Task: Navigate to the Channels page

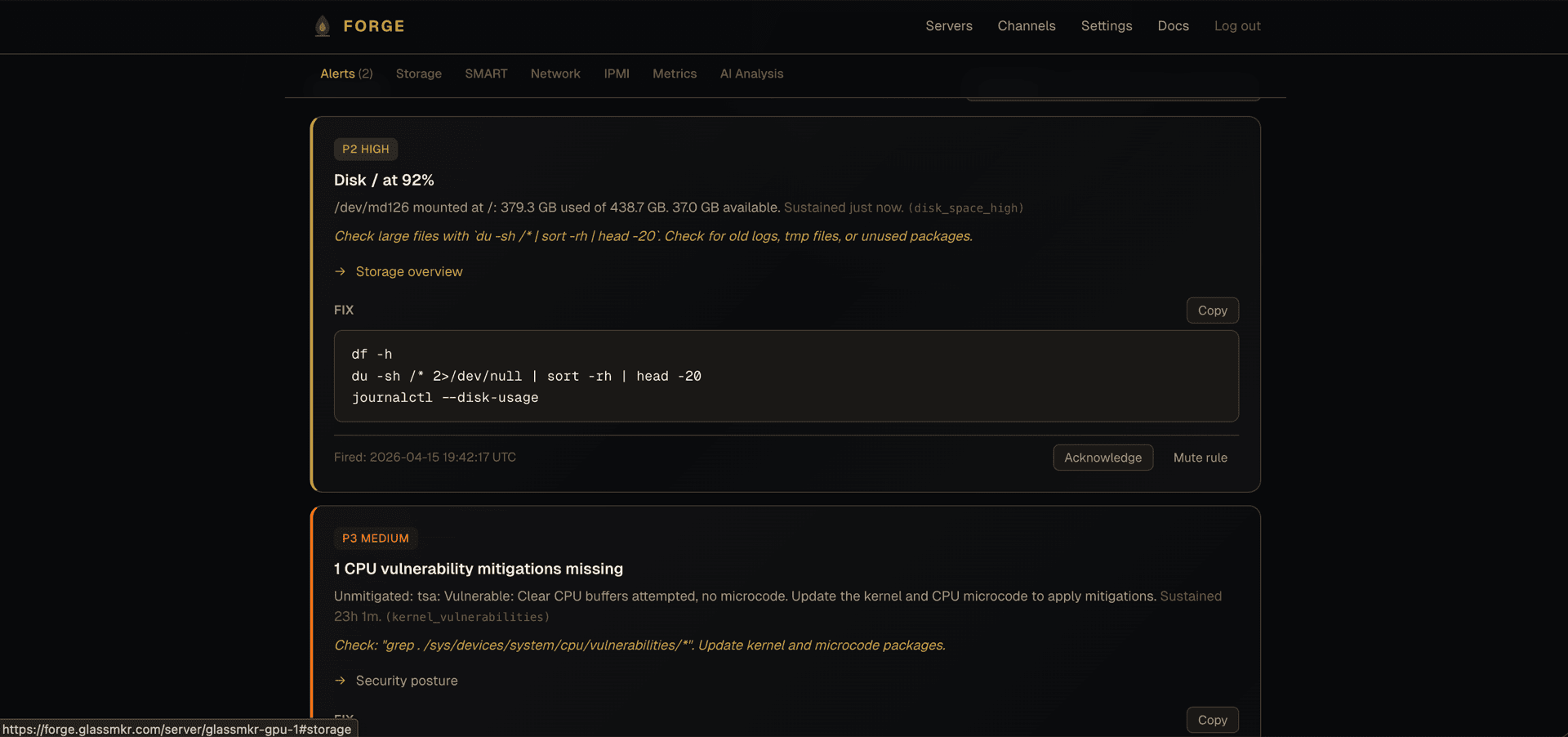Action: [1027, 25]
